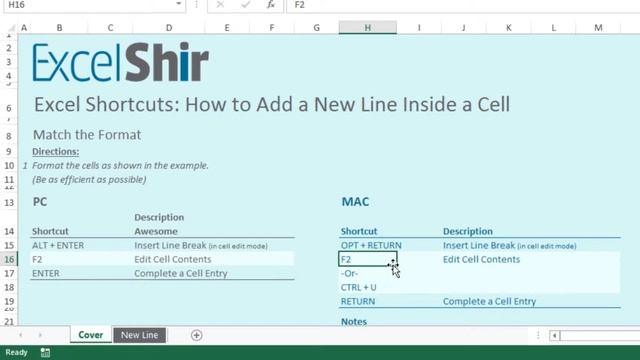Image resolution: width=640 pixels, height=360 pixels.
Task: Open the Insert Function fx icon
Action: pyautogui.click(x=271, y=4)
